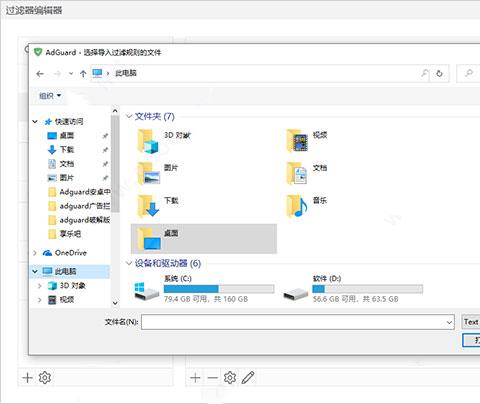The height and width of the screenshot is (404, 480).
Task: Click the 此电脑 path in the address bar
Action: pyautogui.click(x=126, y=73)
